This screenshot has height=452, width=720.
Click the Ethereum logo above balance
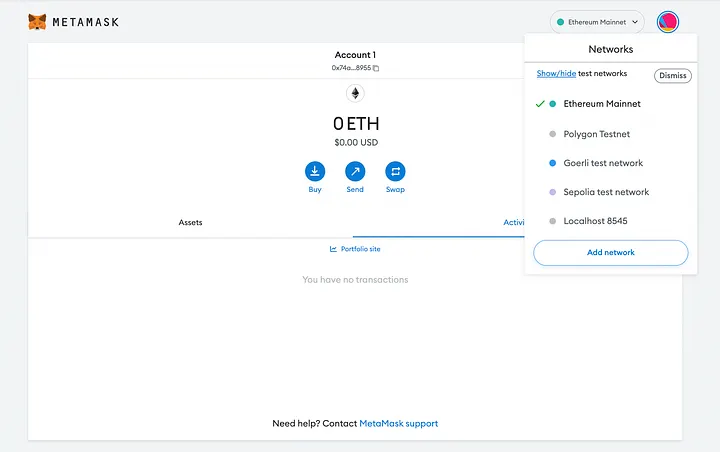click(x=355, y=94)
